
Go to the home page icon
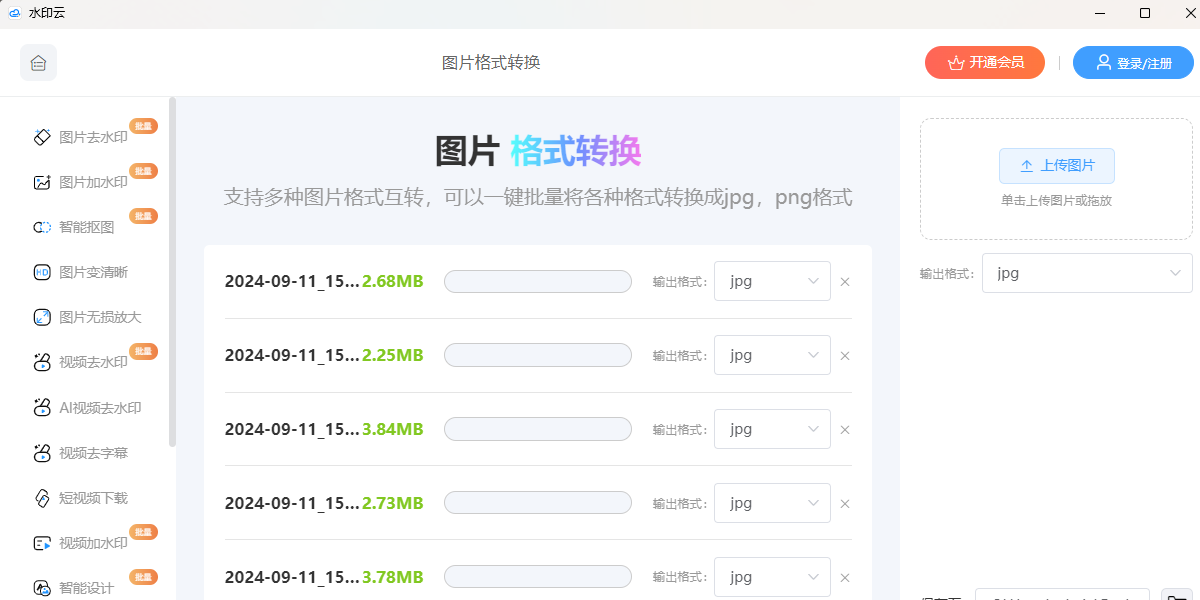point(38,63)
